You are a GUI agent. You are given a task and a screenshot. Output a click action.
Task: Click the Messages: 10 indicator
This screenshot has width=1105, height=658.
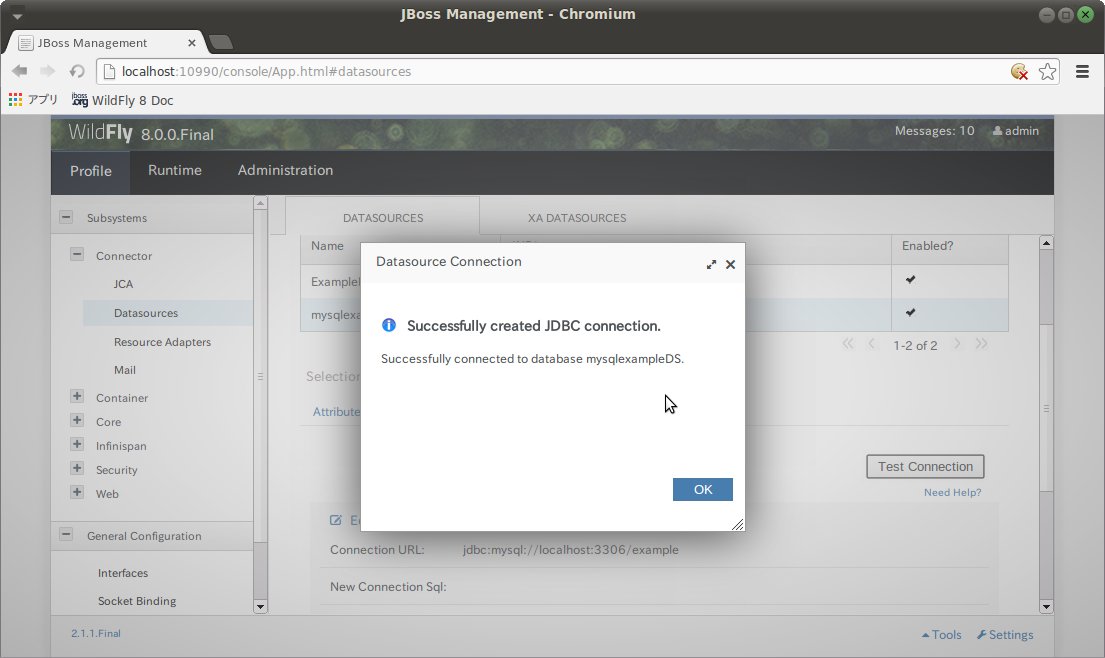tap(934, 131)
